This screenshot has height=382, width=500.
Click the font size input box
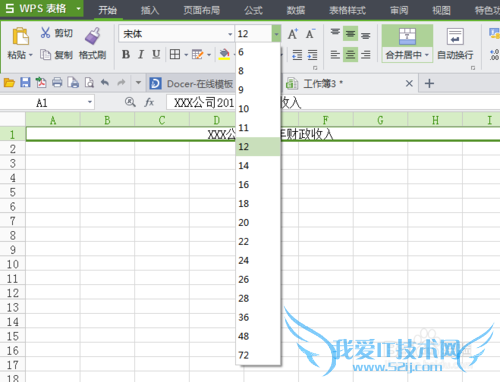point(254,34)
